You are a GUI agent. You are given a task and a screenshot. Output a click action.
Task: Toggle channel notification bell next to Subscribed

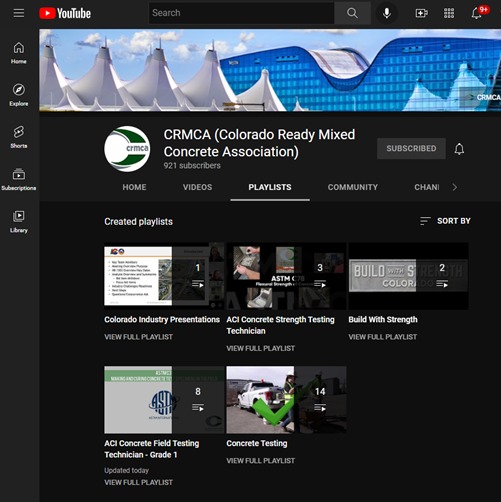click(459, 149)
